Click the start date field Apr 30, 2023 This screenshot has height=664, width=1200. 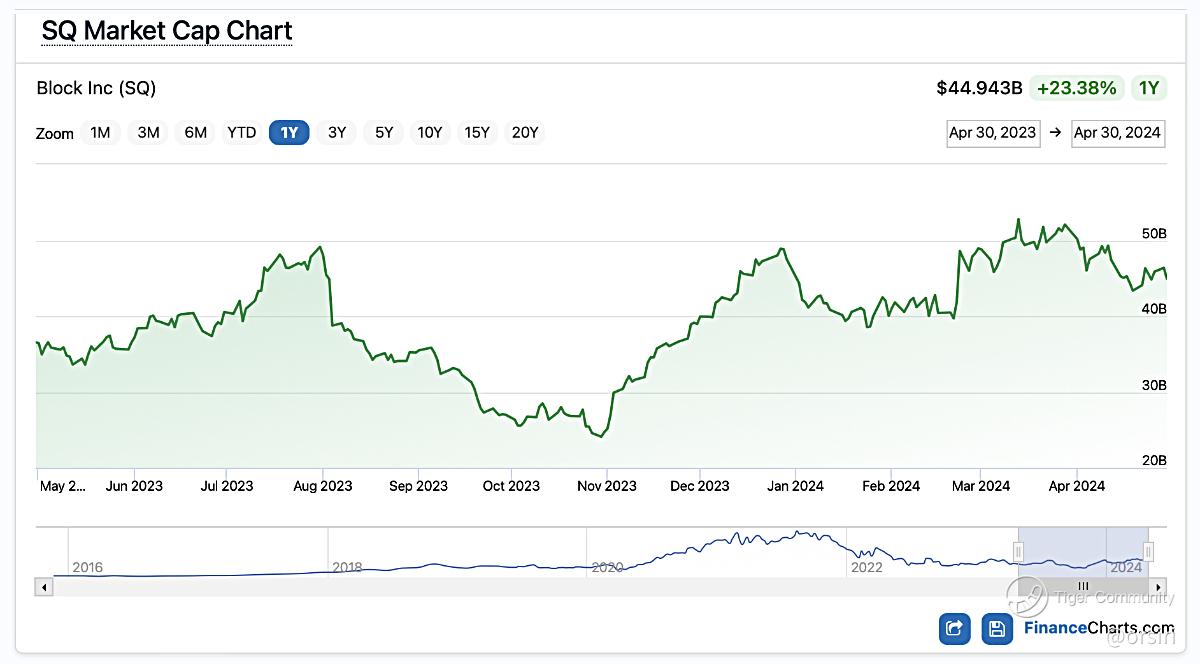tap(993, 133)
